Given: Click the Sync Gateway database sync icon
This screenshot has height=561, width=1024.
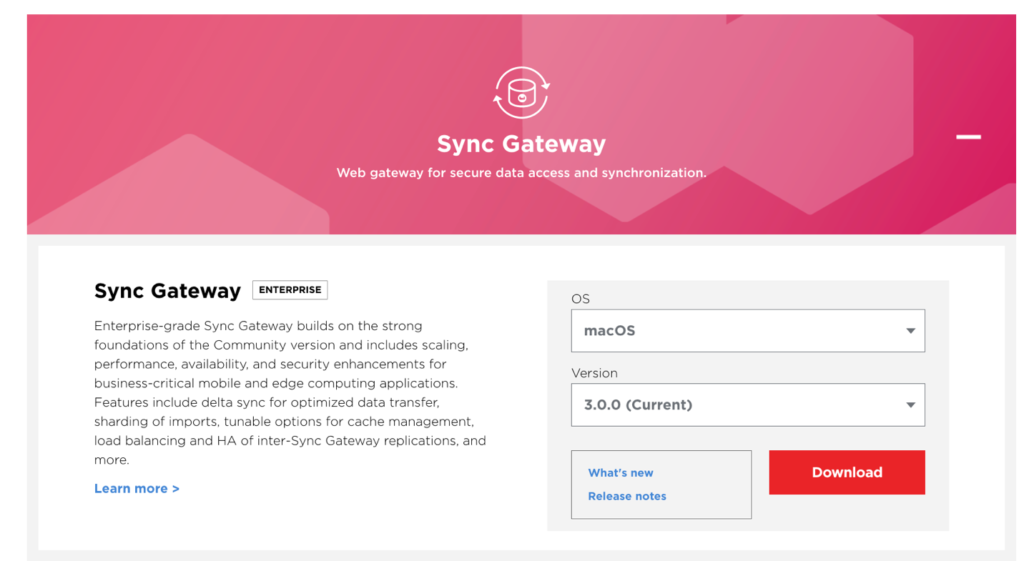Looking at the screenshot, I should pyautogui.click(x=521, y=93).
